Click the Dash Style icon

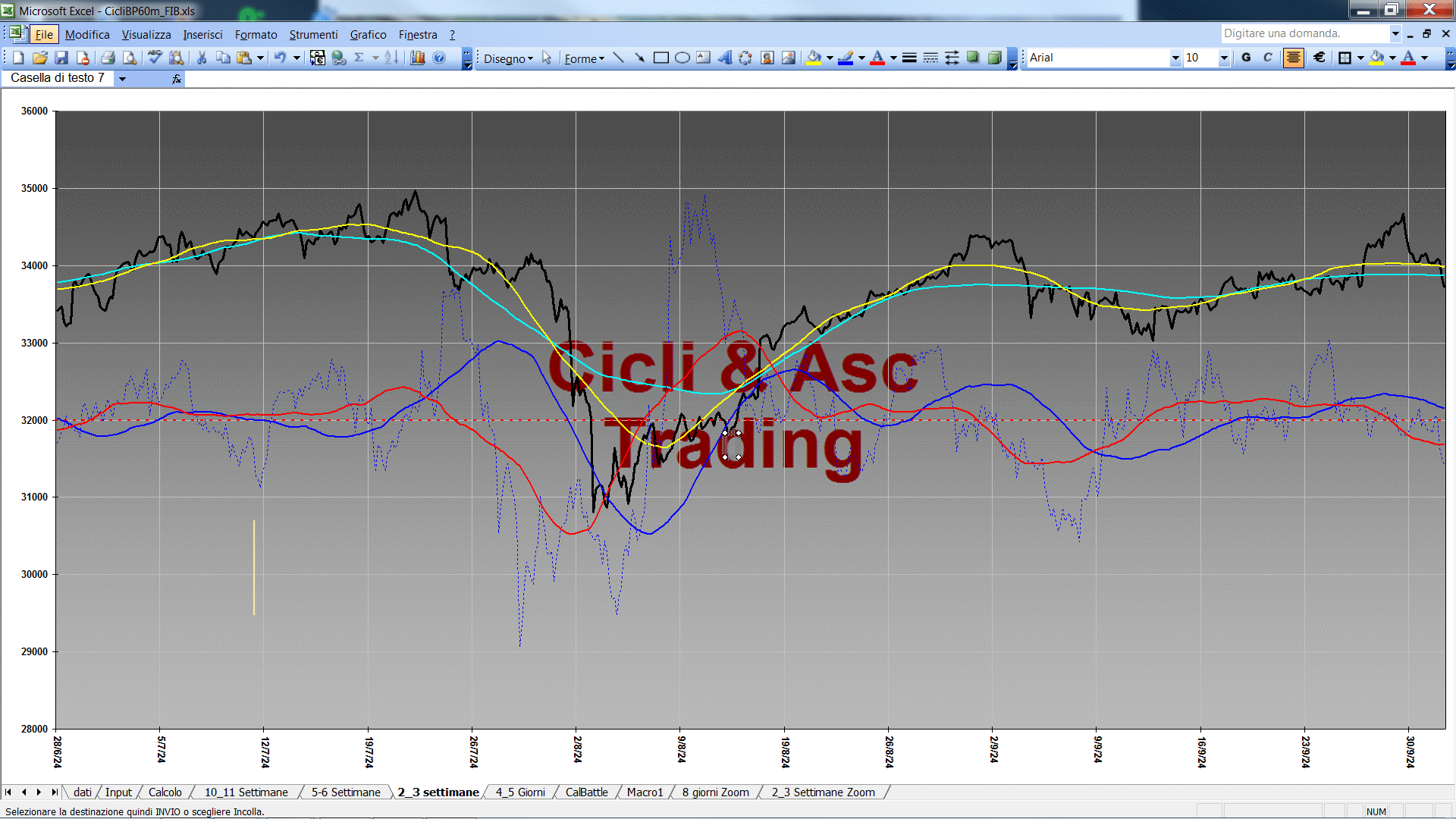pyautogui.click(x=930, y=58)
